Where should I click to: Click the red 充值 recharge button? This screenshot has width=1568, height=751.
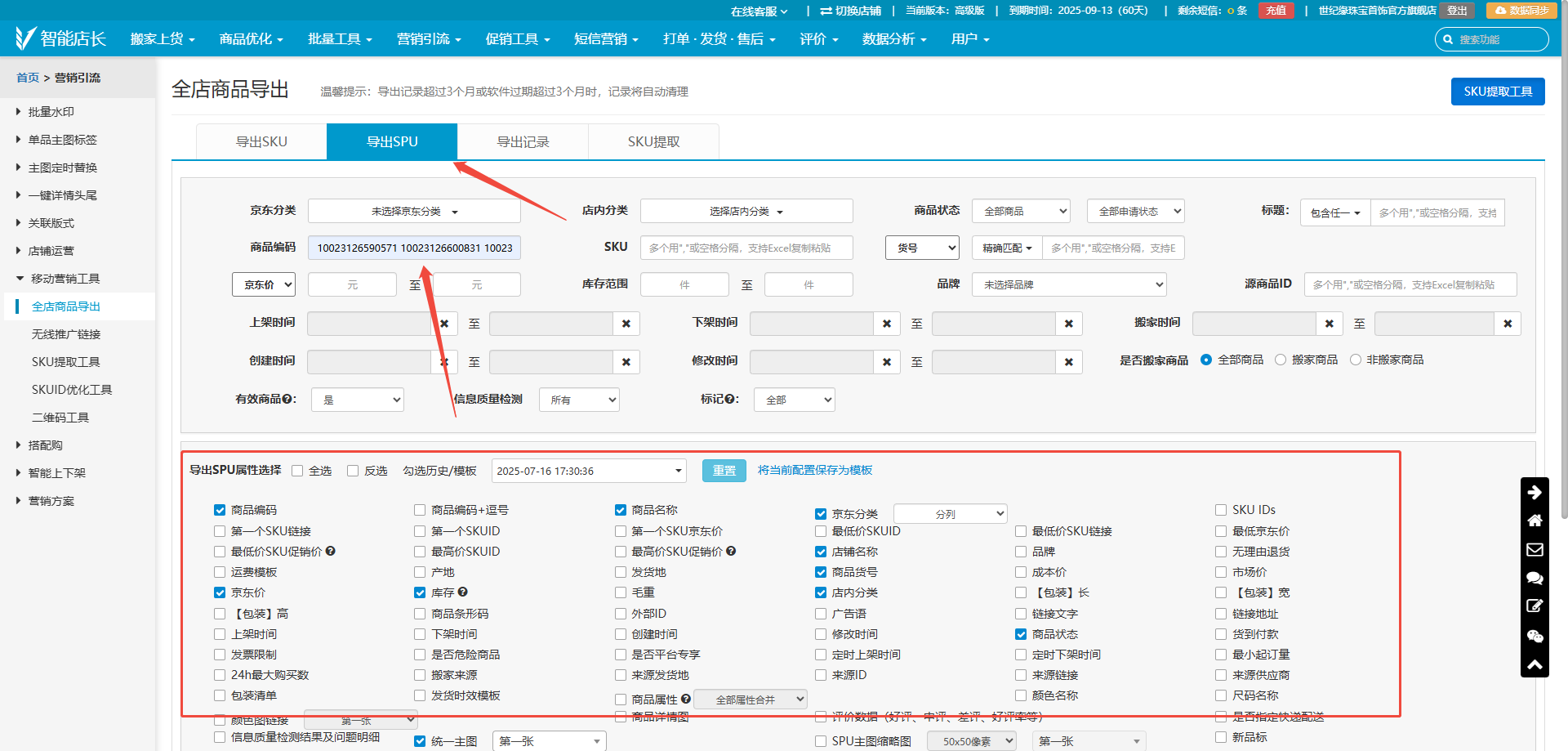pyautogui.click(x=1276, y=11)
